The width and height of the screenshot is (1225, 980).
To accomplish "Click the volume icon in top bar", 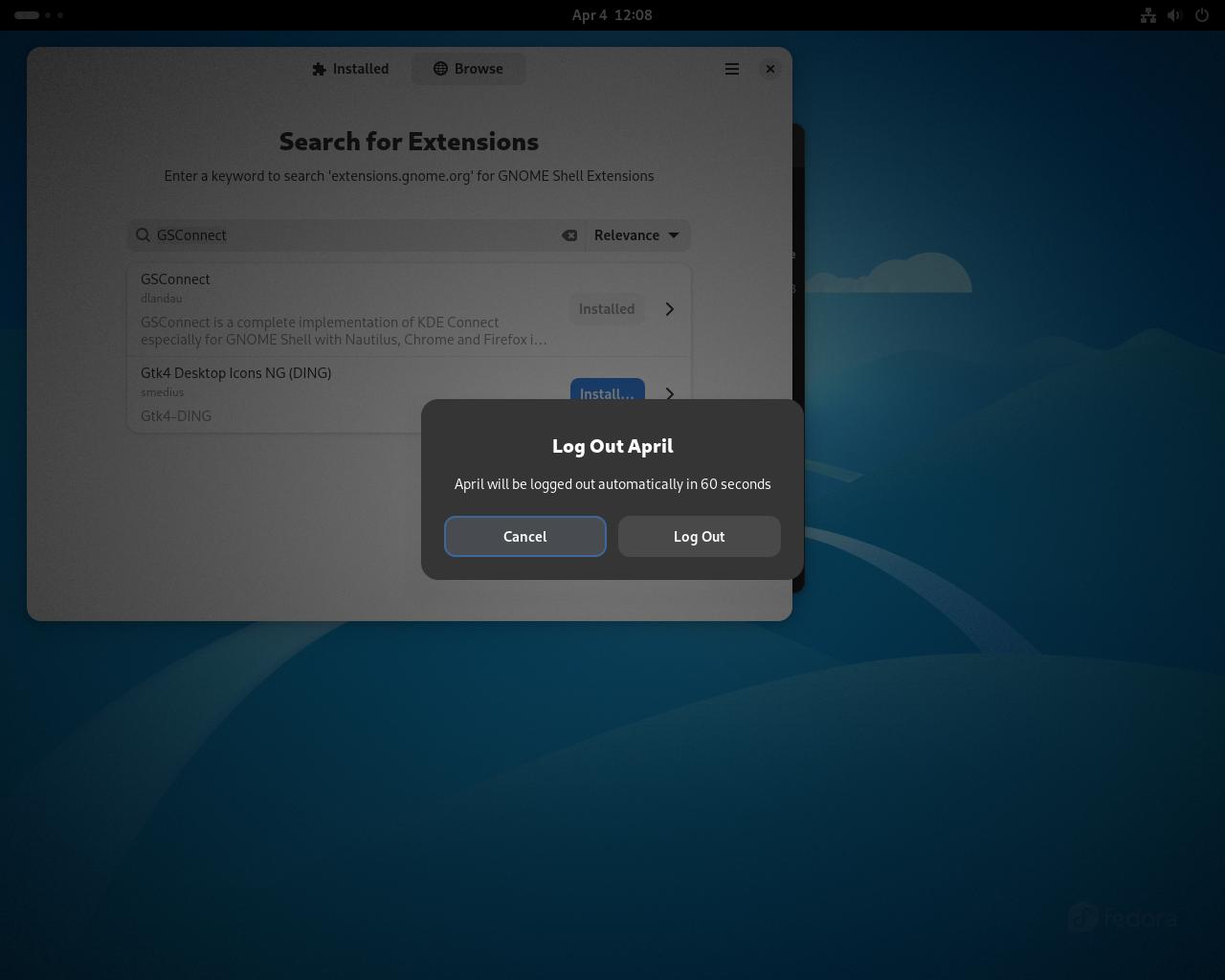I will pyautogui.click(x=1175, y=15).
